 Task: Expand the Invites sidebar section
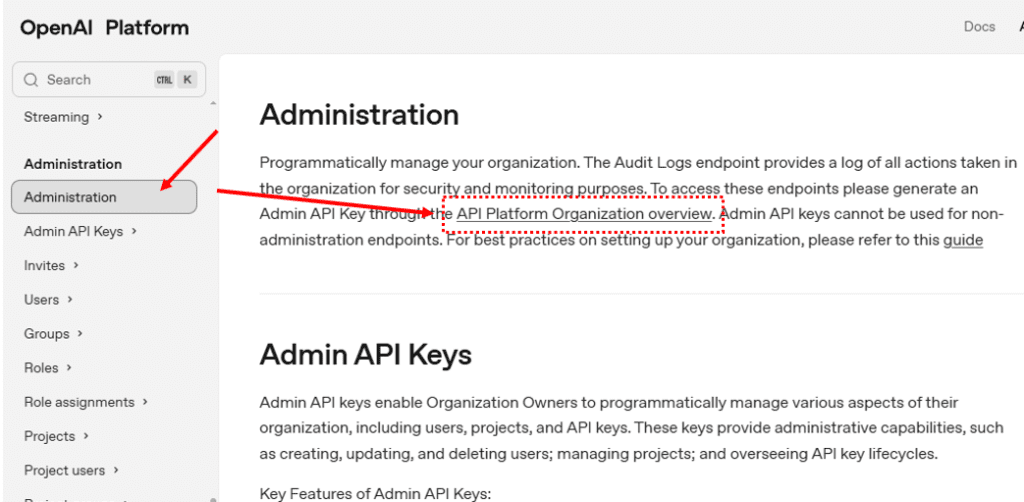[51, 266]
